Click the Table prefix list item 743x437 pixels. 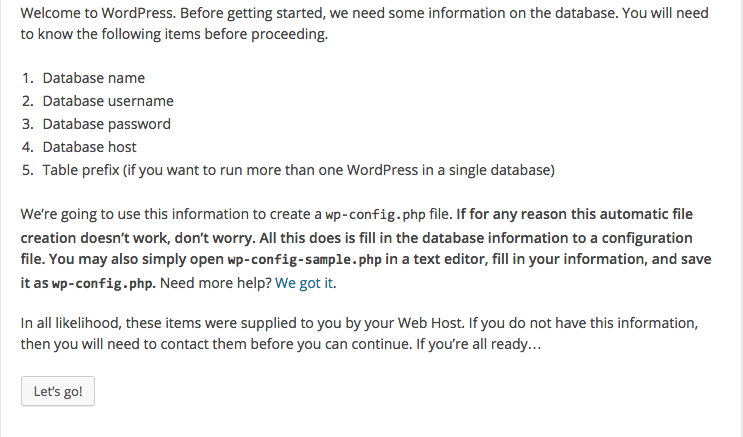(299, 170)
